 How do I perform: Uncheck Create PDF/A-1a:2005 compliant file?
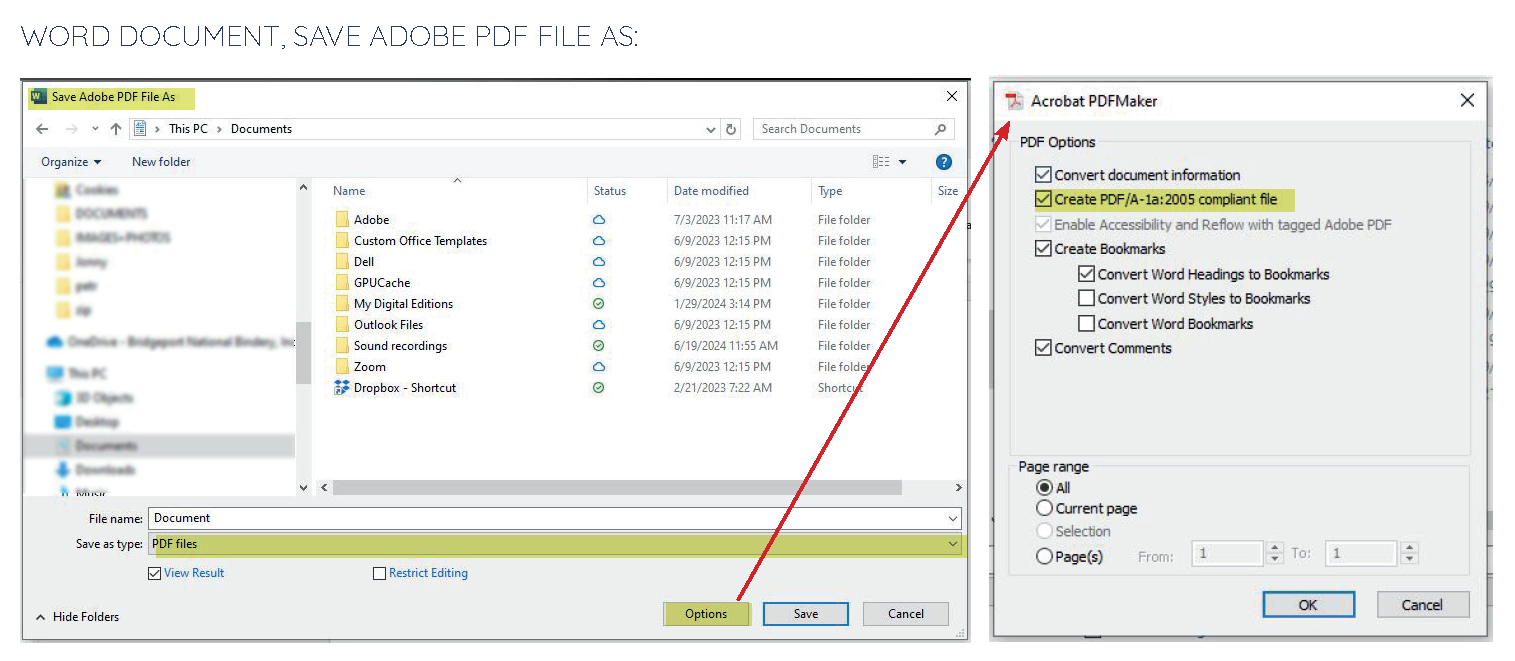(1044, 199)
